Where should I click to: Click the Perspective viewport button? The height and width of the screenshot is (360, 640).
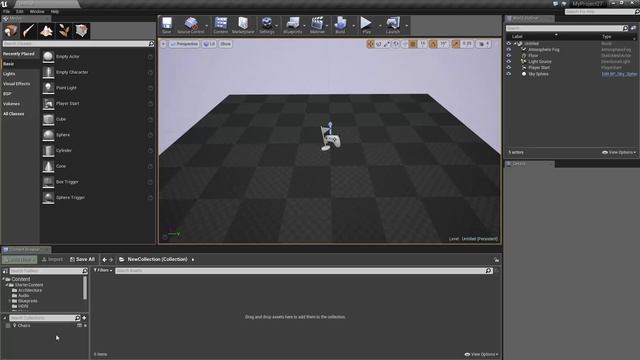click(x=184, y=44)
